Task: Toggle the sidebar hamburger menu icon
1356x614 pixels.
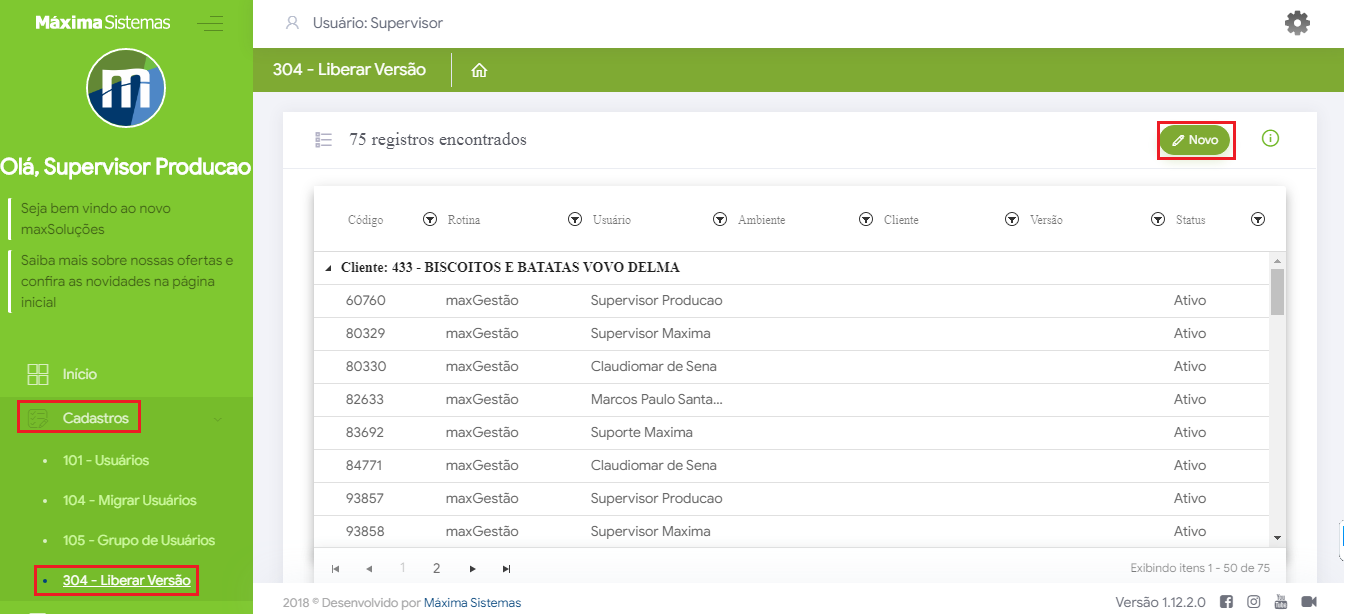Action: pos(210,23)
